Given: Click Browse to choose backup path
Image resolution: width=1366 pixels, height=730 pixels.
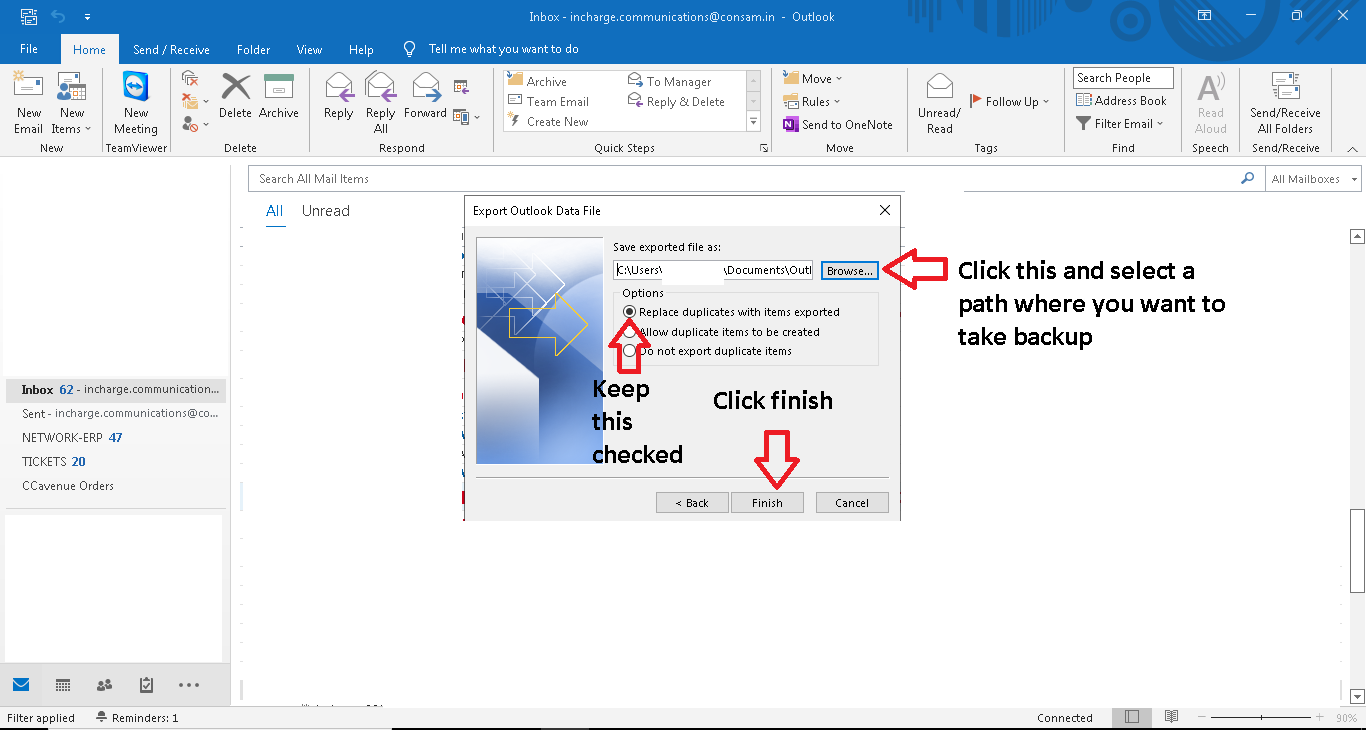Looking at the screenshot, I should coord(850,271).
